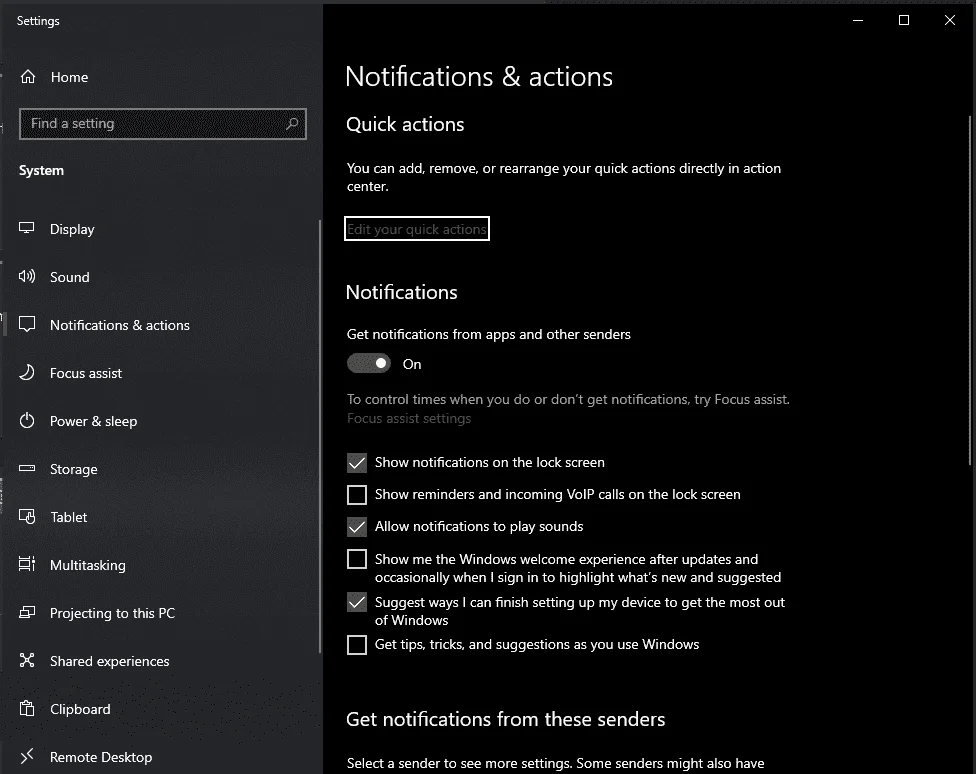976x774 pixels.
Task: Click Edit your quick actions link
Action: tap(416, 229)
